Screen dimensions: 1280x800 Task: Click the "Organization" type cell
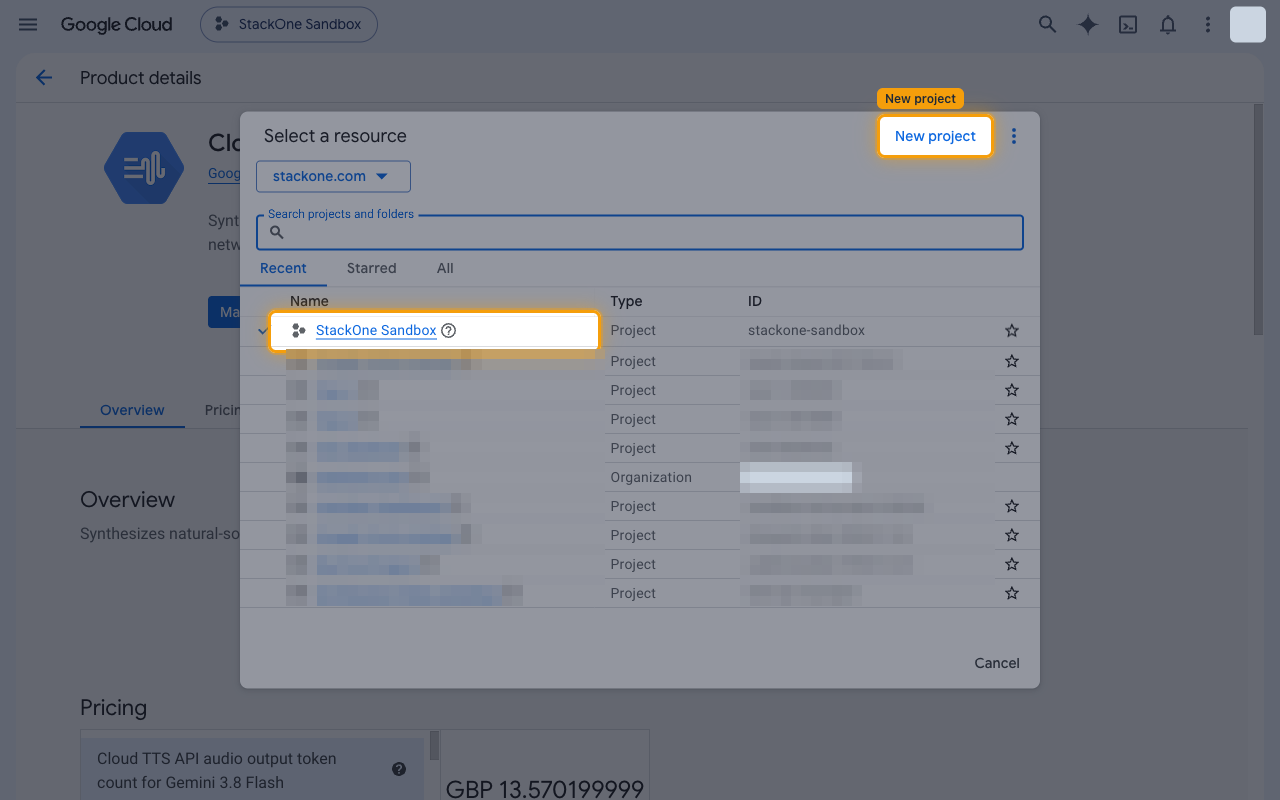(x=651, y=477)
